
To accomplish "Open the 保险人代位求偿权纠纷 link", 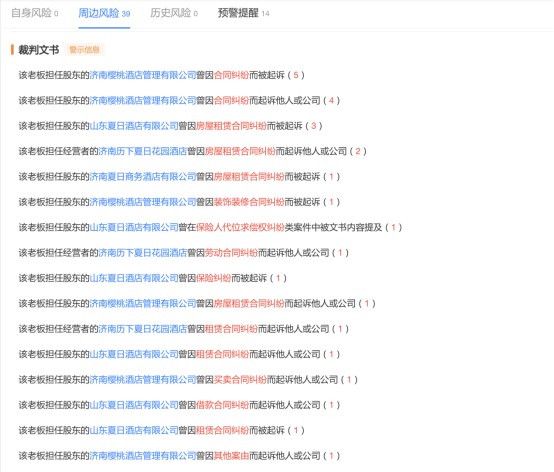I will [240, 227].
